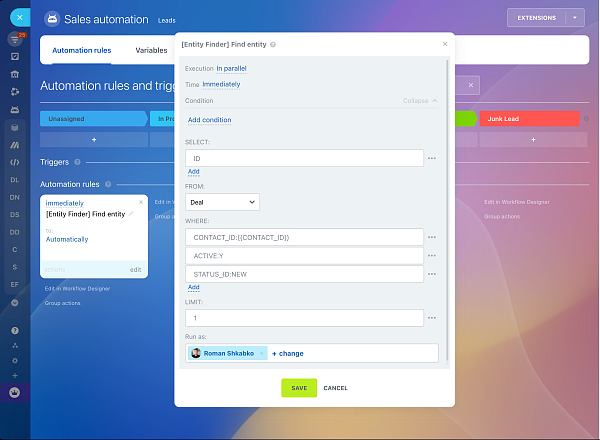The width and height of the screenshot is (600, 440).
Task: Click the STATUS_ID:NEW where field
Action: tap(304, 273)
